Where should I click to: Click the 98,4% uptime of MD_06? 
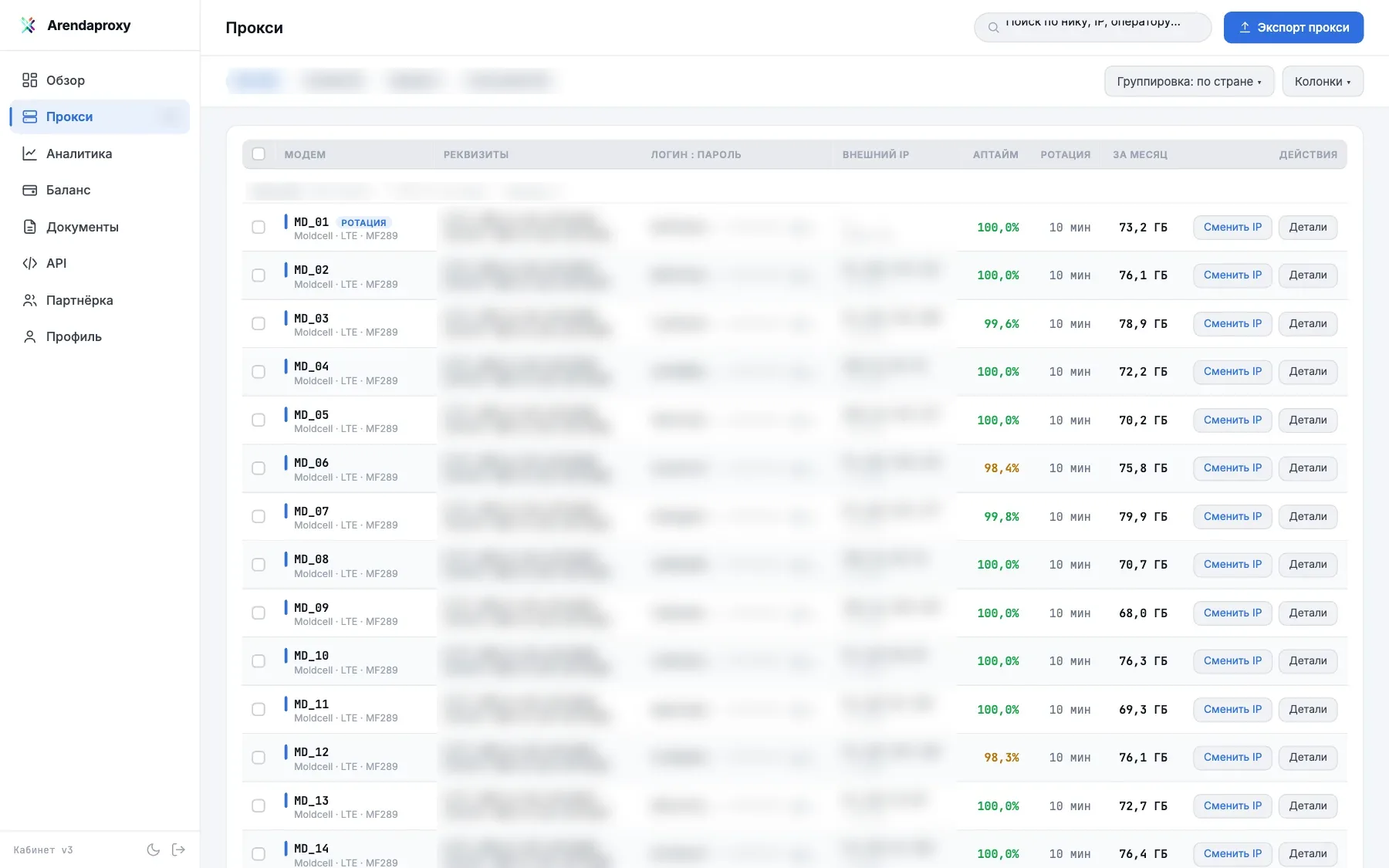1002,468
